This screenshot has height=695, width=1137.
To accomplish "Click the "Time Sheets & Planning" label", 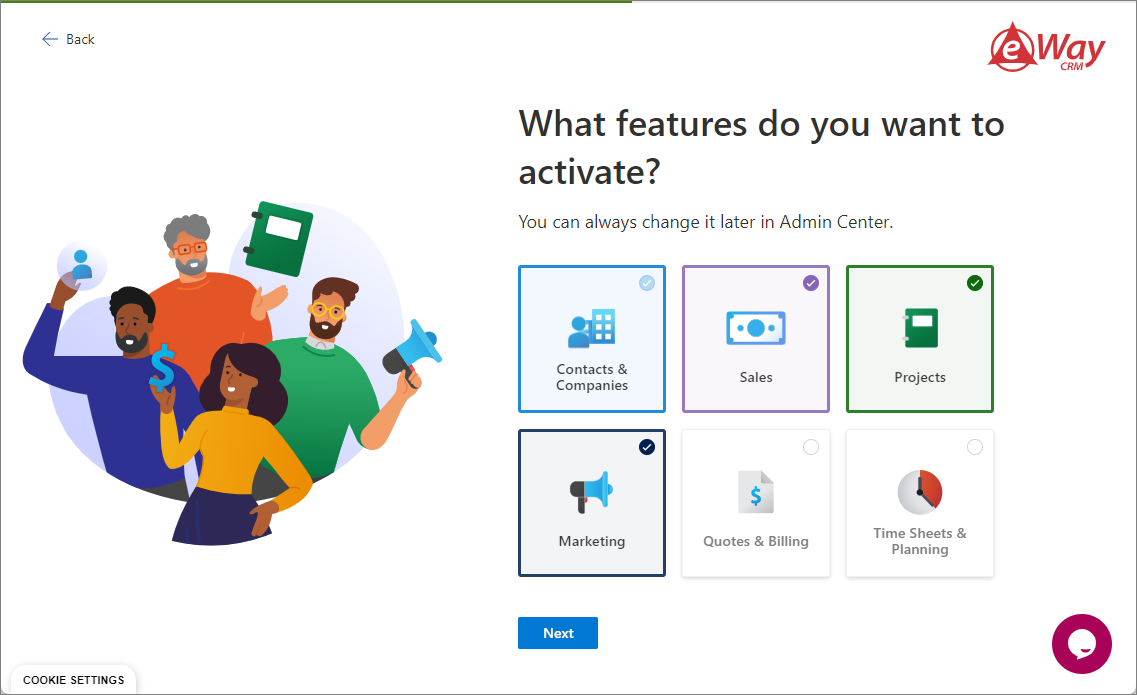I will [919, 541].
